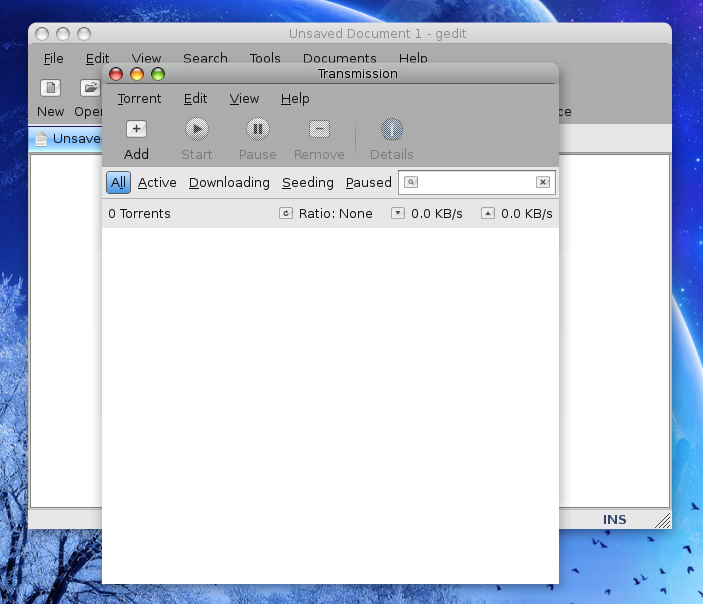Open the Torrent menu in Transmission
Screen dimensions: 703x604
click(139, 99)
